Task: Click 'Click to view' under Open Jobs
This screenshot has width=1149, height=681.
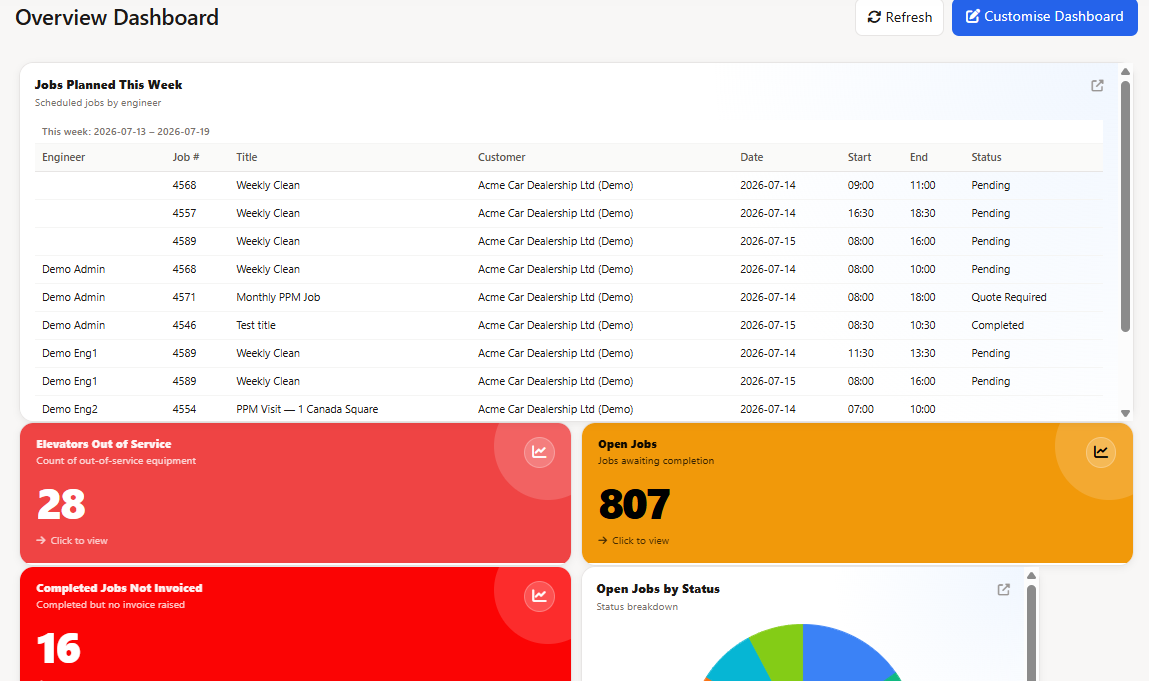Action: [633, 540]
